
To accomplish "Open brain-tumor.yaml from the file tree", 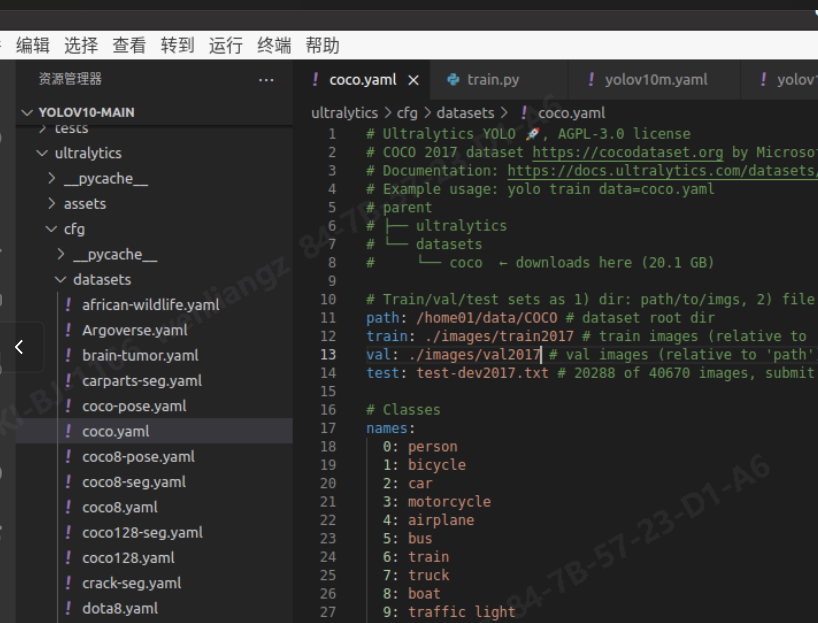I will (x=140, y=355).
